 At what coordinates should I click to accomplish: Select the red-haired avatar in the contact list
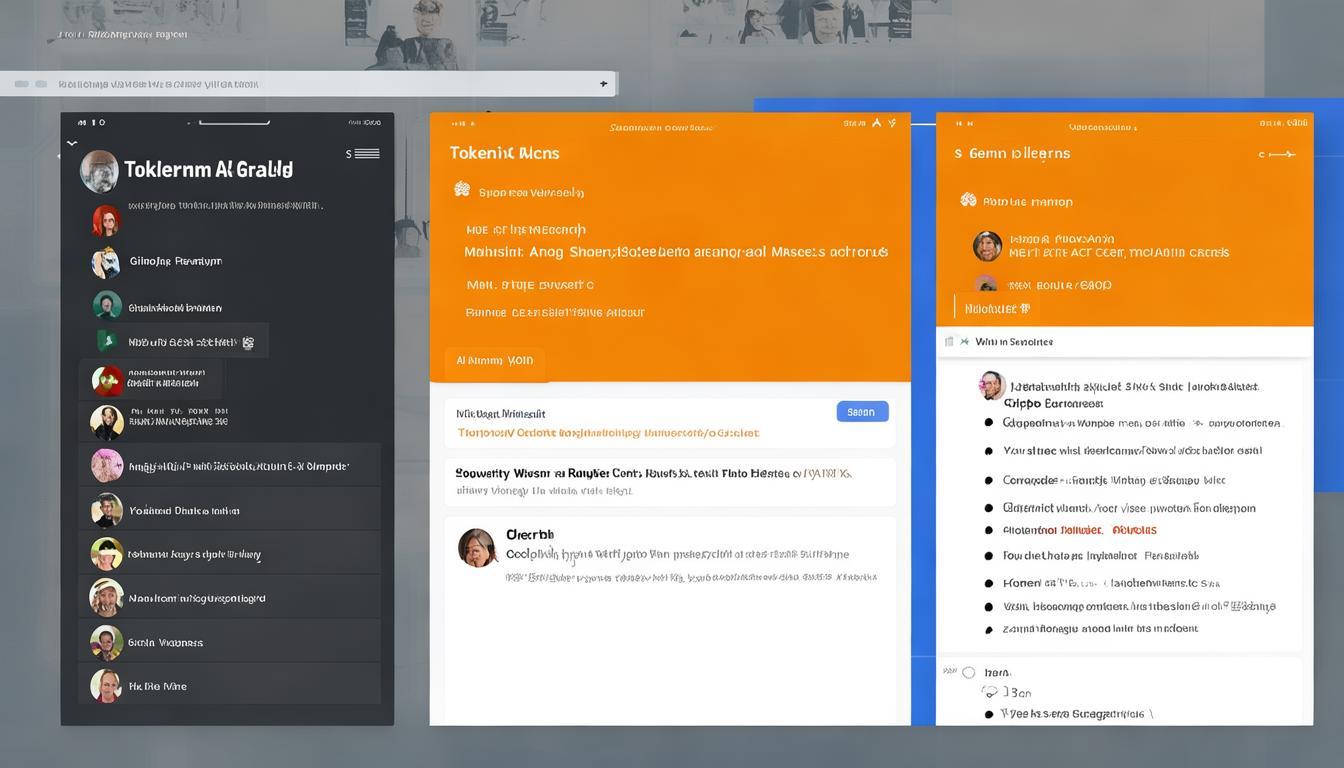(x=106, y=220)
